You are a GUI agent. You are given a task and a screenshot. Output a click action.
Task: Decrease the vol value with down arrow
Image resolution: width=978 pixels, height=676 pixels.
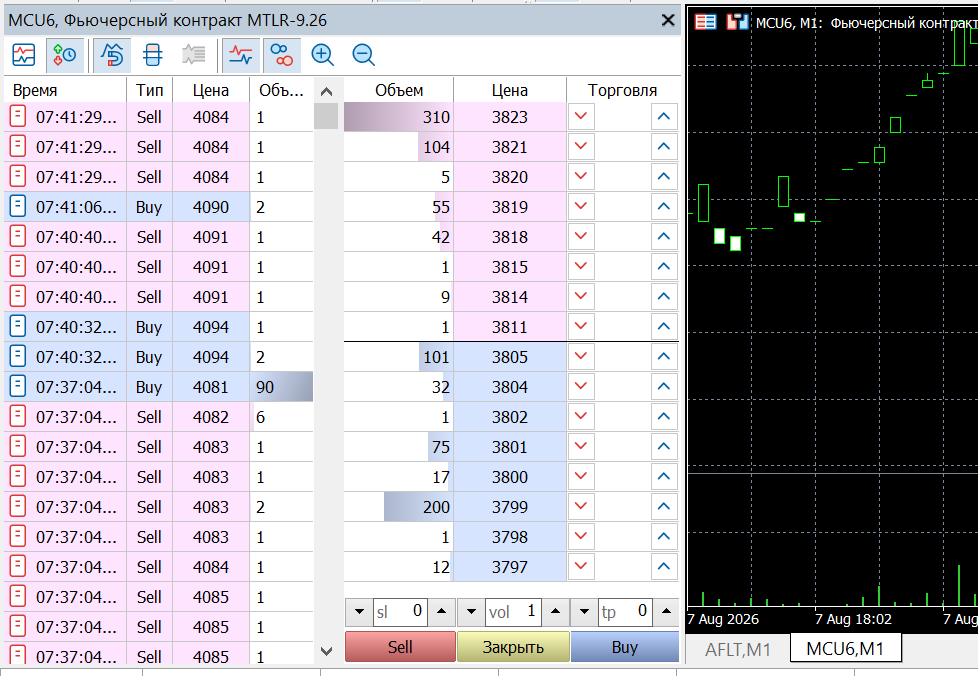click(472, 612)
